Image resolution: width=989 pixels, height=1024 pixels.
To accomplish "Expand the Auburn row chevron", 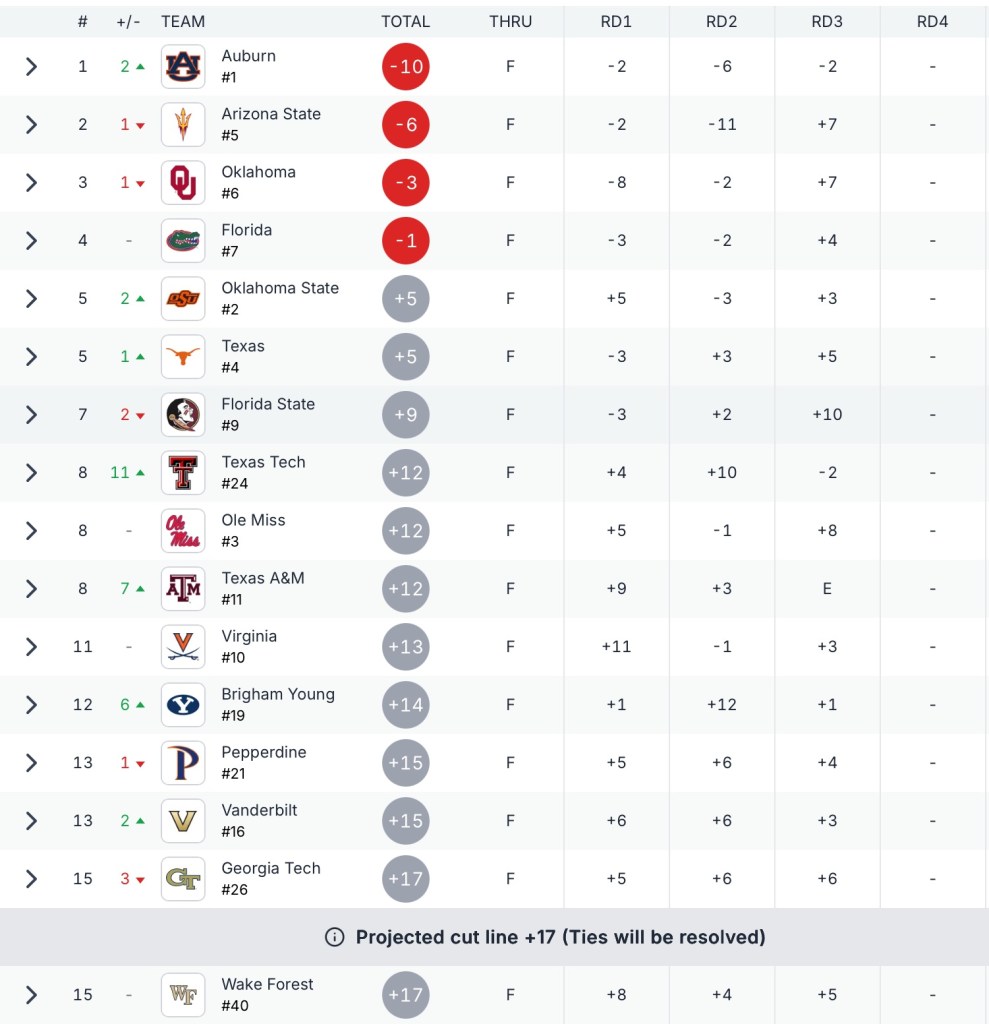I will [x=31, y=67].
